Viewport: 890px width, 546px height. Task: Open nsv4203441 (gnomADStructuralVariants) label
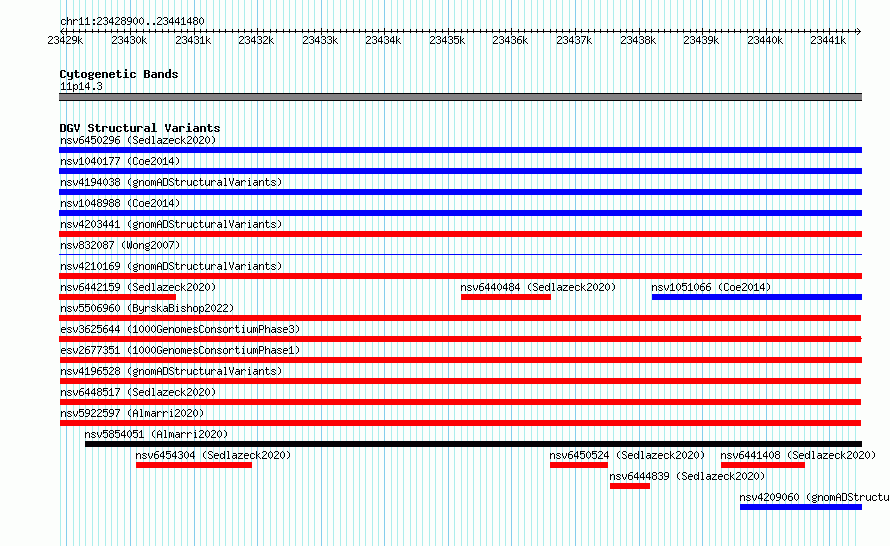[x=171, y=224]
